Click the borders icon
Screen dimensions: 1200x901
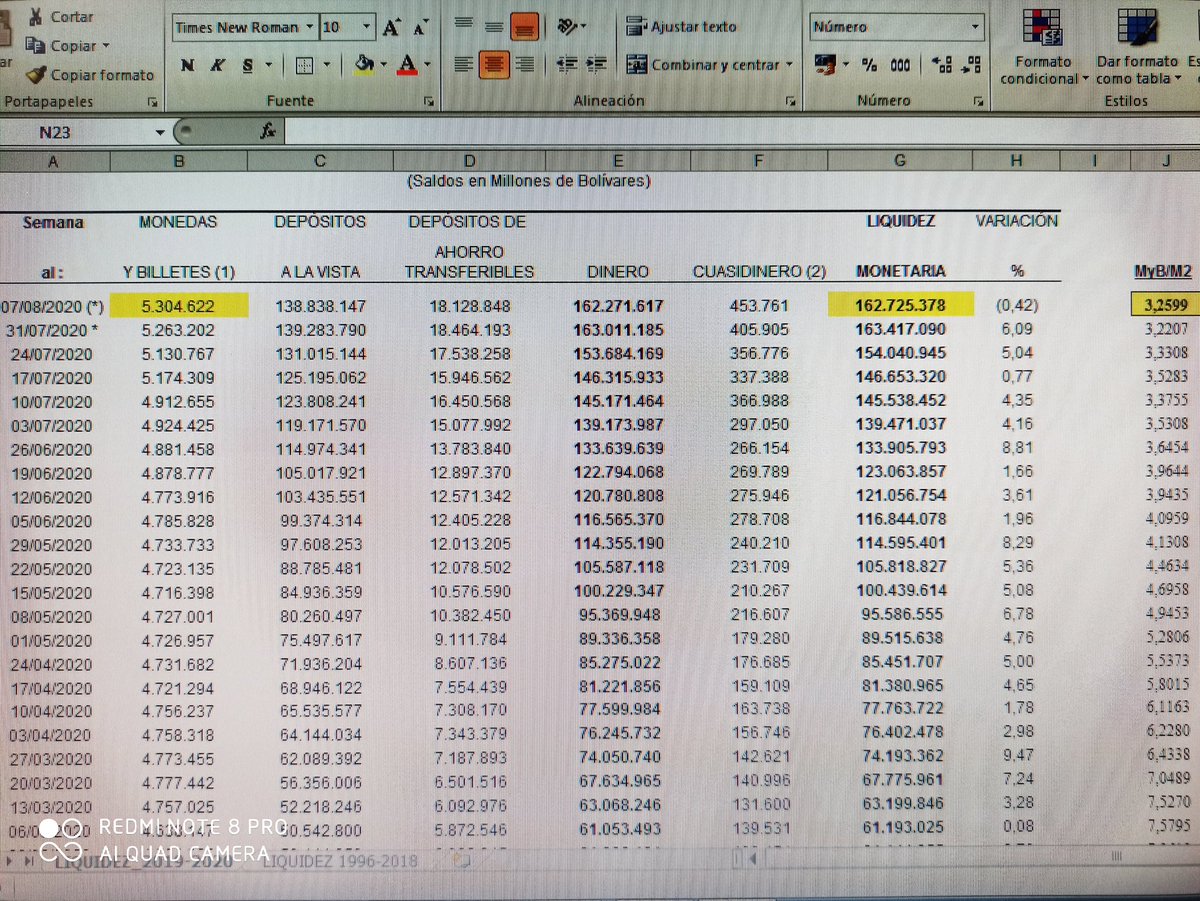305,66
